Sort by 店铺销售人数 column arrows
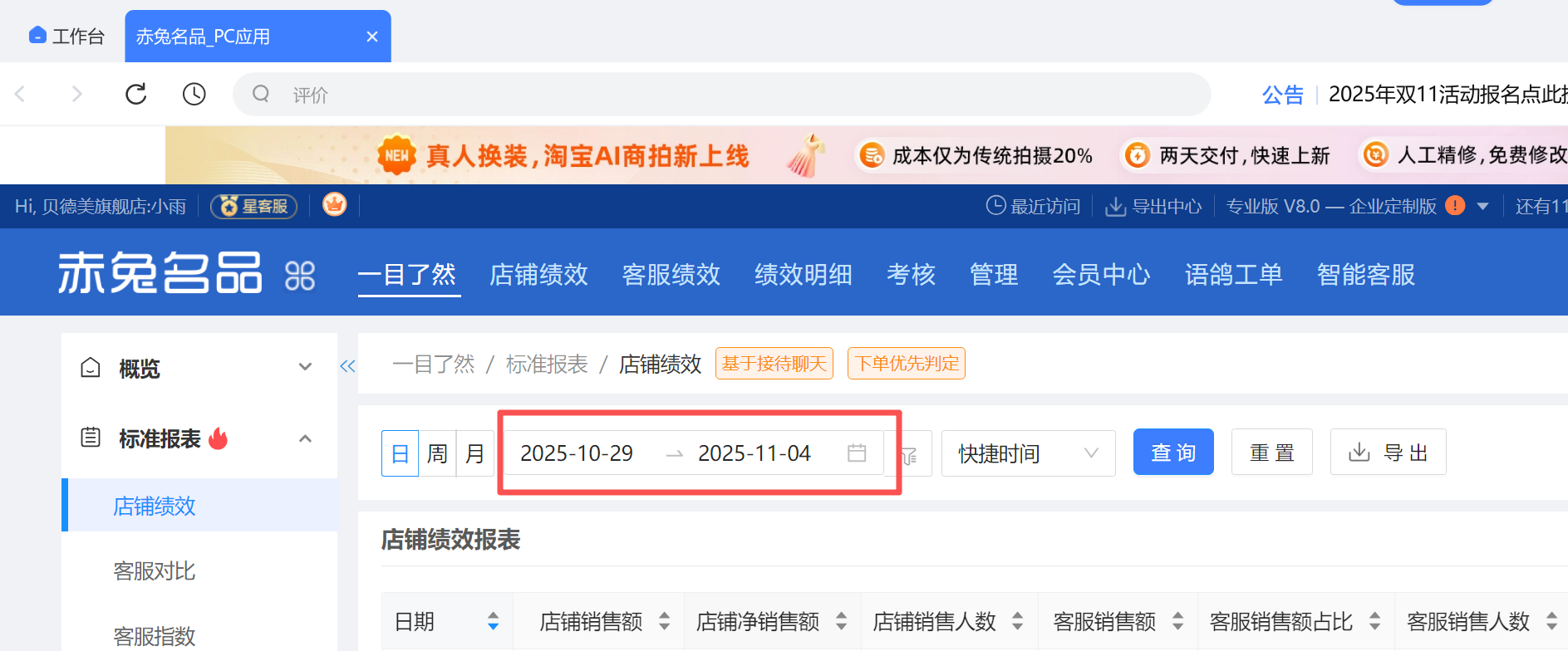The width and height of the screenshot is (1568, 651). (1018, 621)
